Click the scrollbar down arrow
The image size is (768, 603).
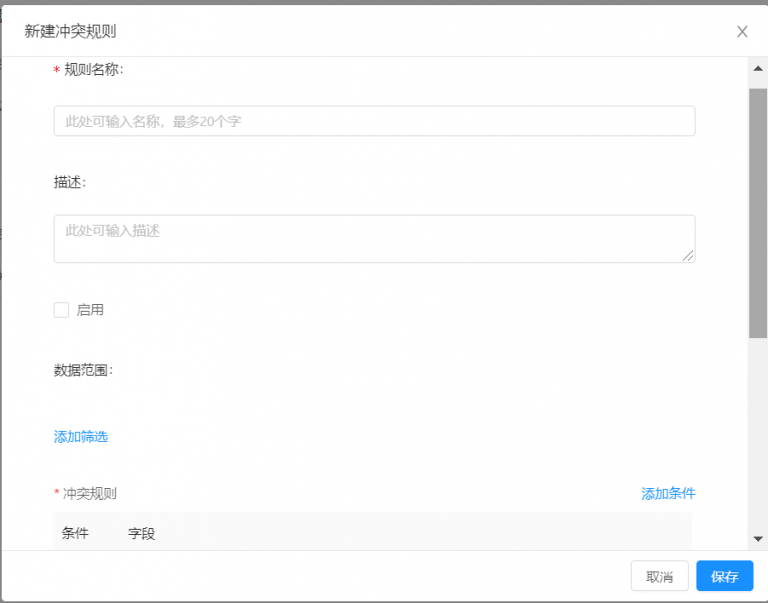click(758, 538)
